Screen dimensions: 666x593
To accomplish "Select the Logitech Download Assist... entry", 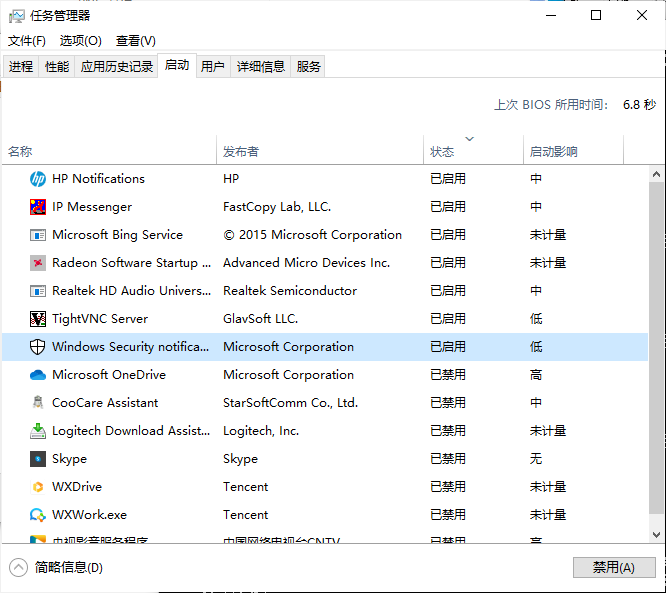I will click(x=131, y=431).
